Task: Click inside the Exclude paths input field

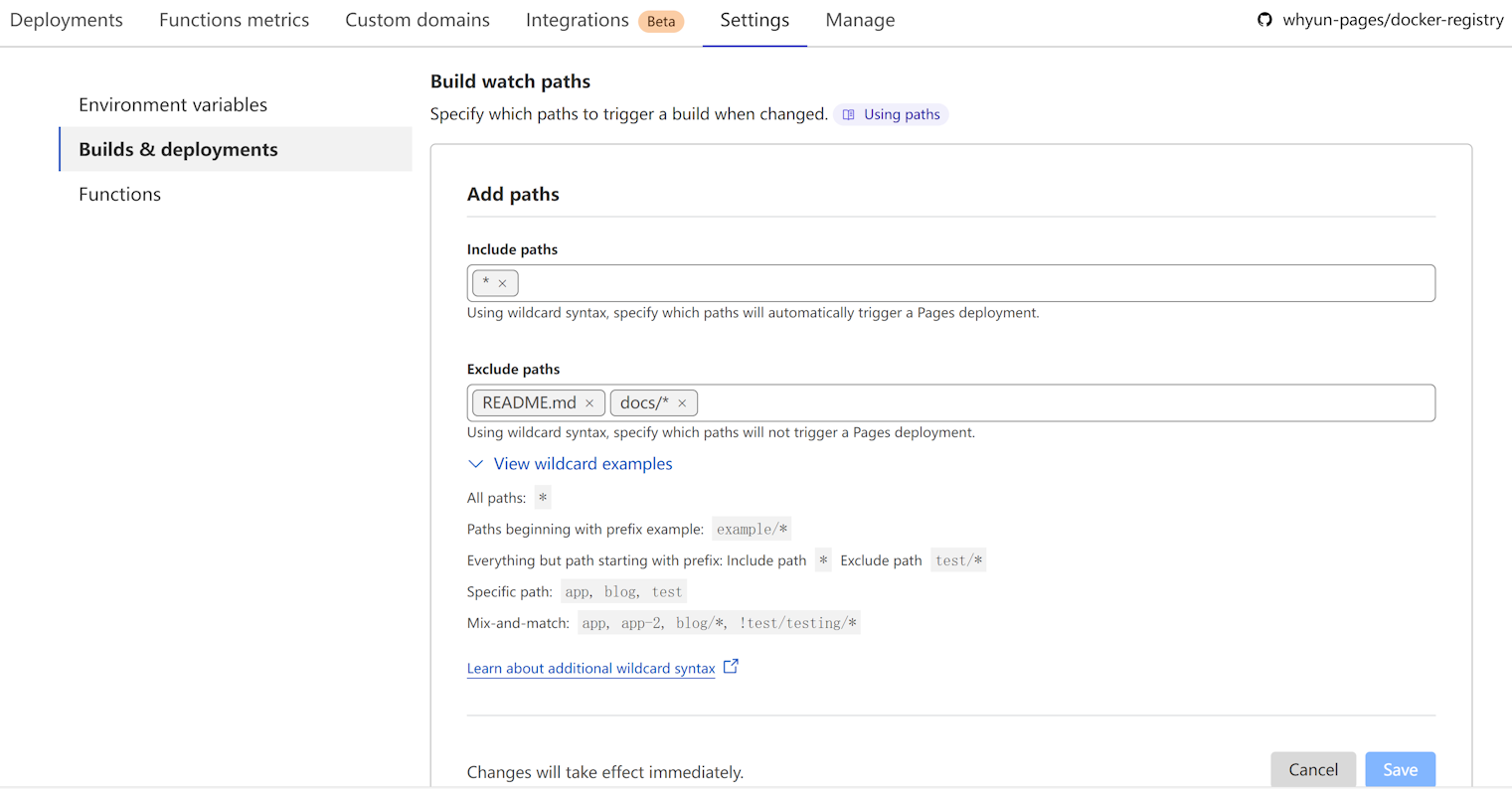Action: click(1064, 402)
